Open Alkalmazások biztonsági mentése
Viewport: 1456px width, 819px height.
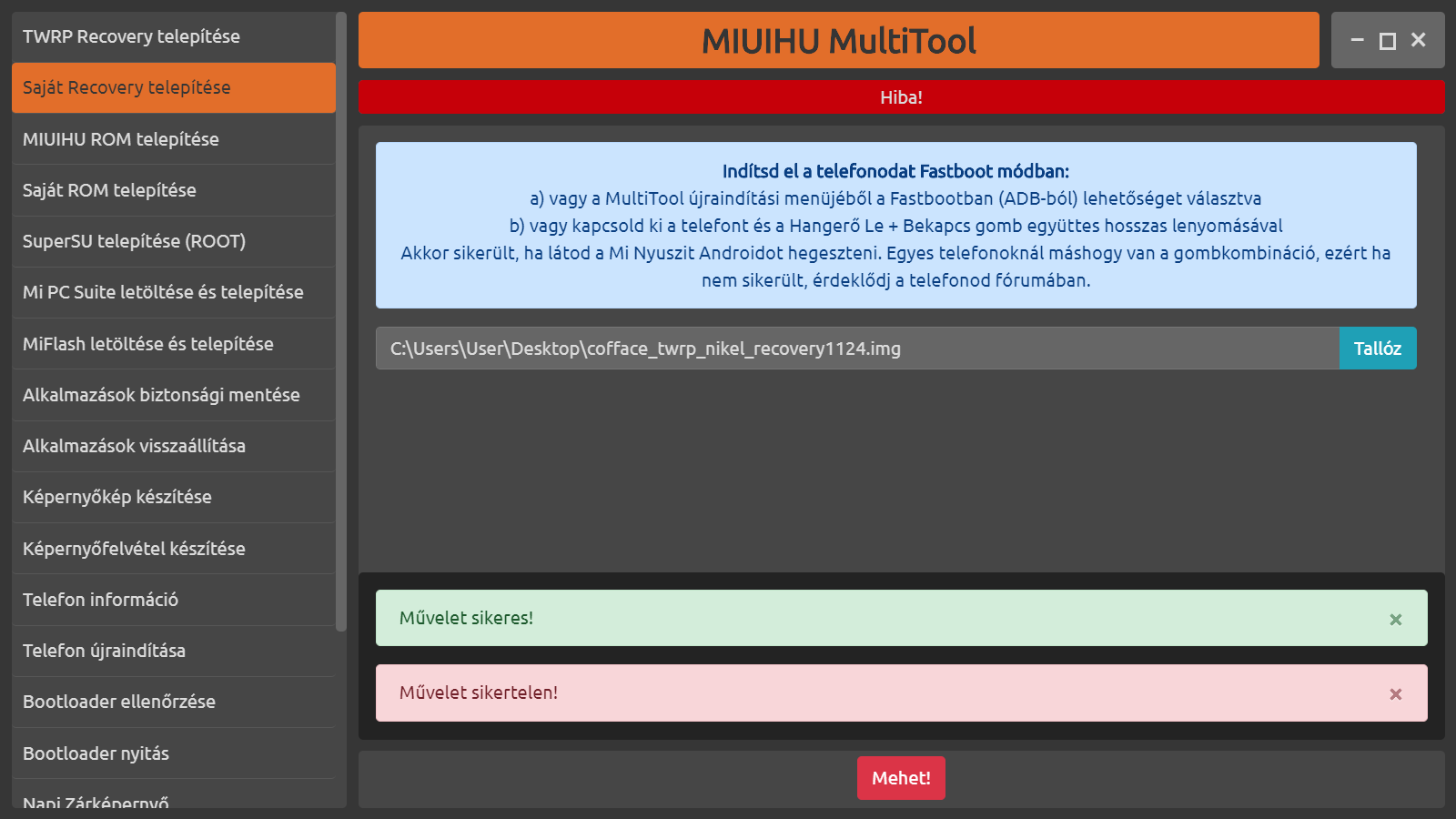pos(174,395)
